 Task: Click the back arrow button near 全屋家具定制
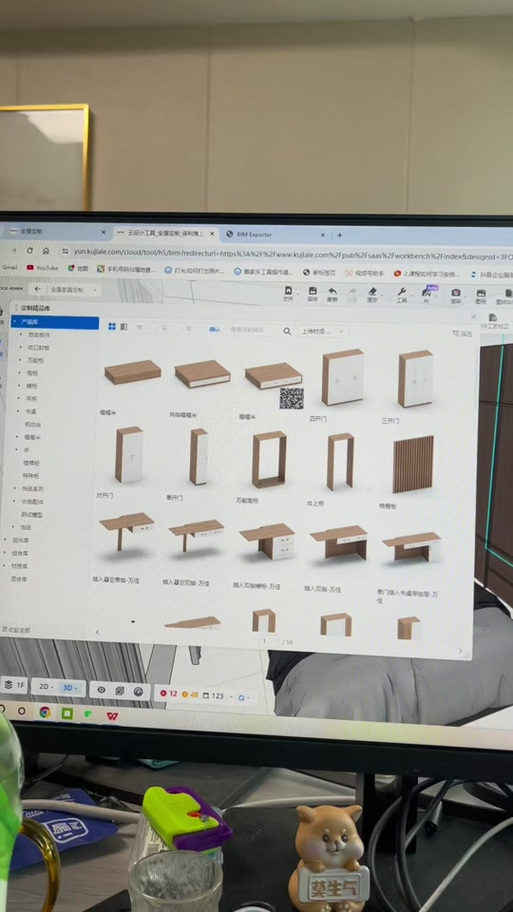pyautogui.click(x=38, y=289)
